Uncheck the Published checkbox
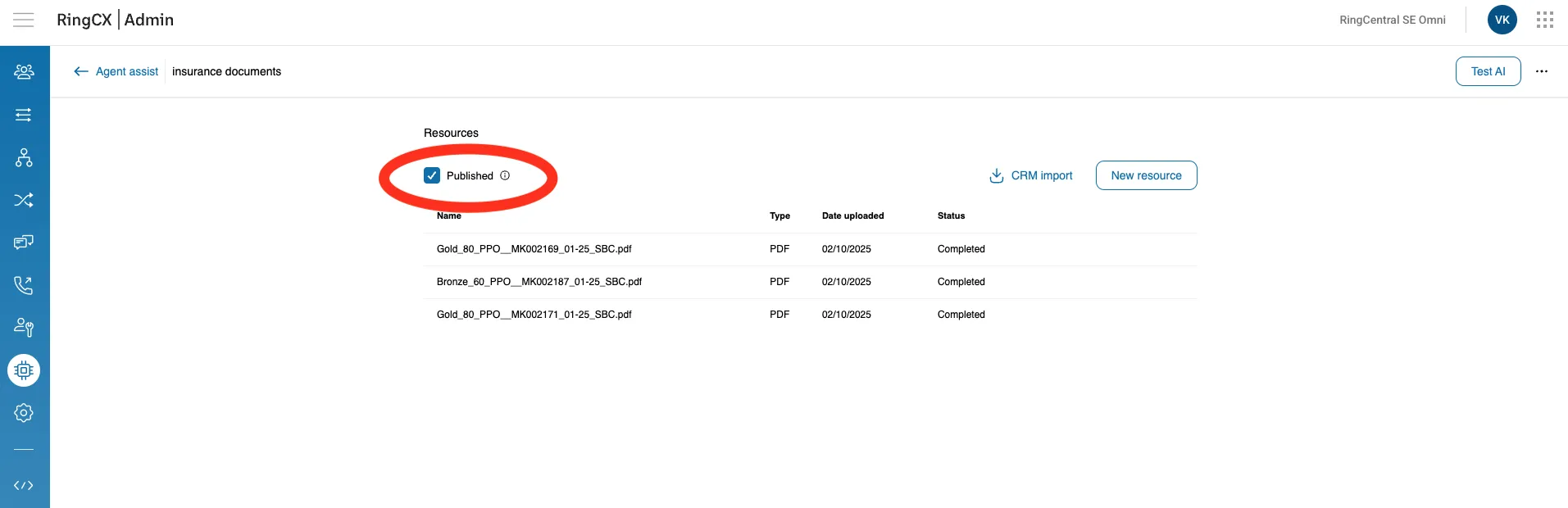Viewport: 1568px width, 508px height. click(432, 175)
